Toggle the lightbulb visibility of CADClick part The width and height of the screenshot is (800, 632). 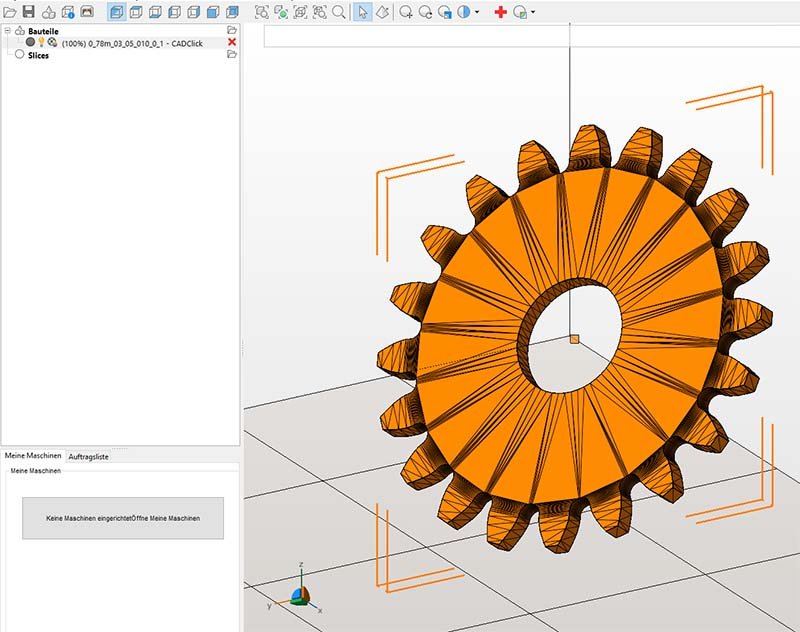(x=41, y=42)
